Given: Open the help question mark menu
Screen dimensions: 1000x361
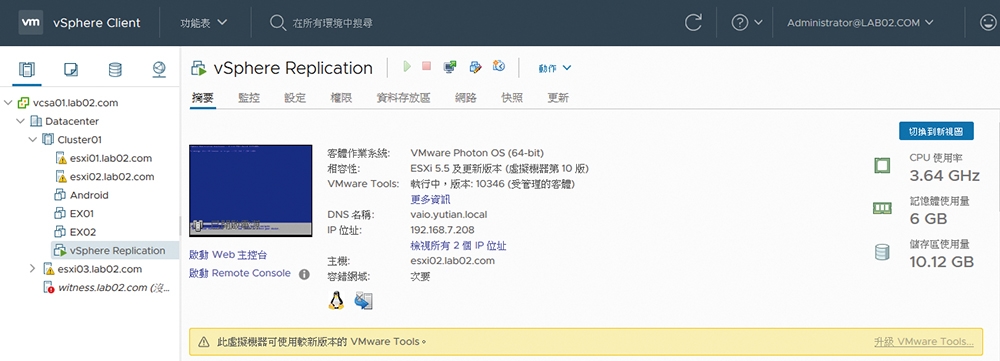Looking at the screenshot, I should pyautogui.click(x=747, y=23).
